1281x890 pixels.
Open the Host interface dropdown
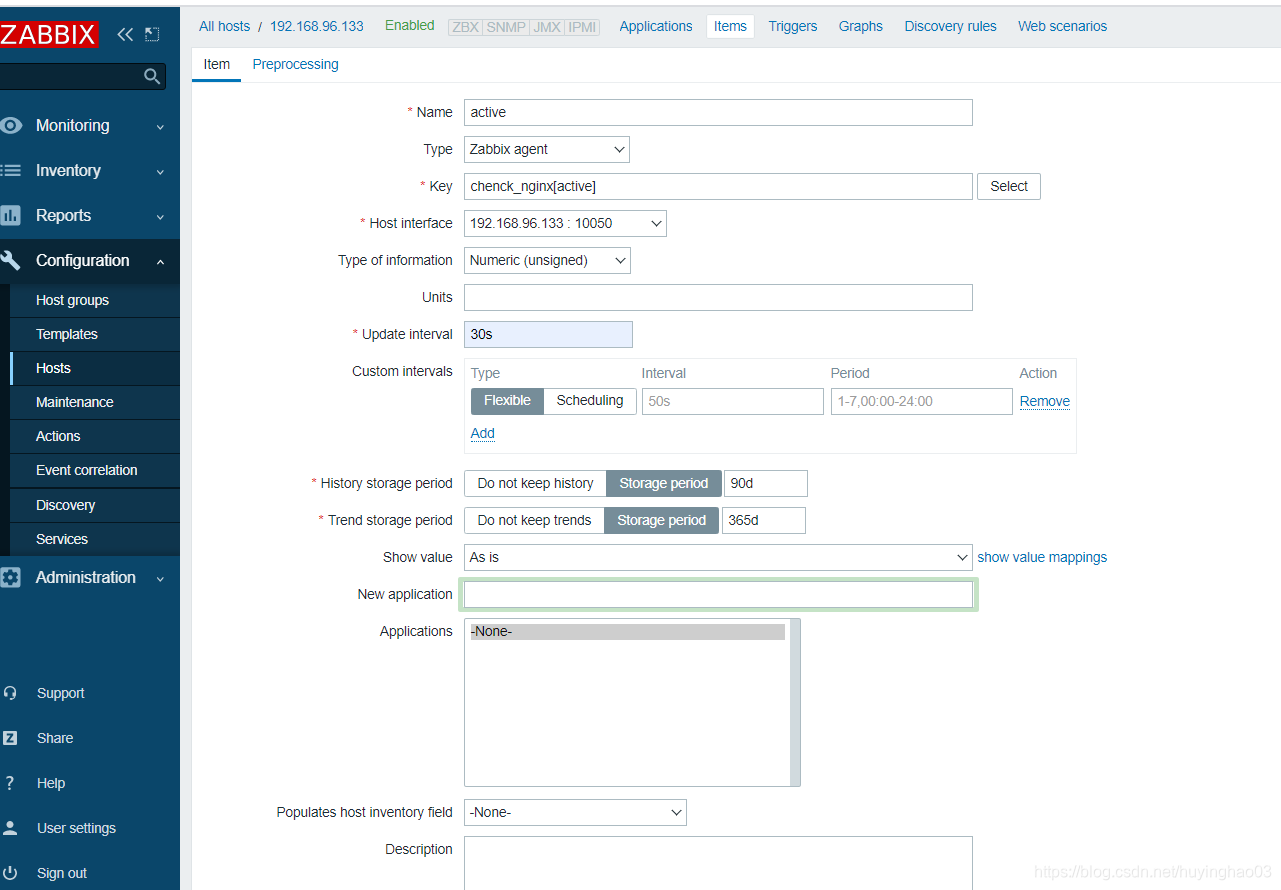click(565, 223)
